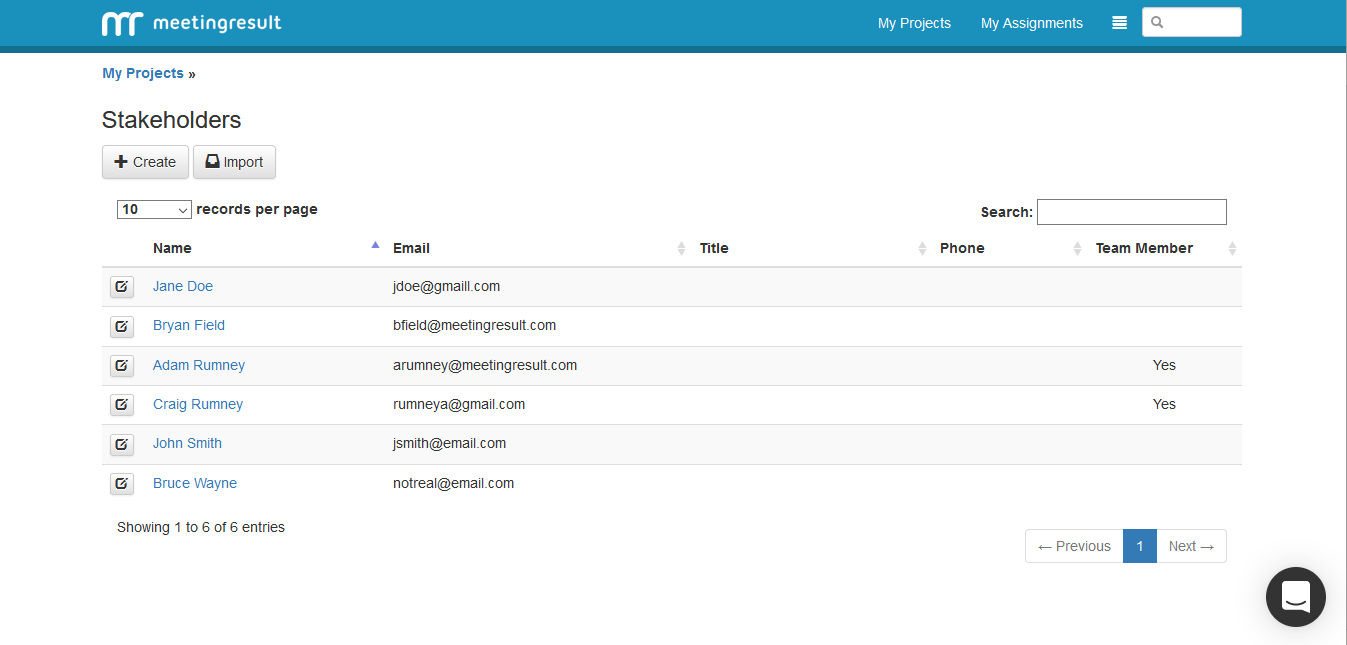The height and width of the screenshot is (645, 1347).
Task: Open edit icon beside Adam Rumney
Action: [121, 366]
